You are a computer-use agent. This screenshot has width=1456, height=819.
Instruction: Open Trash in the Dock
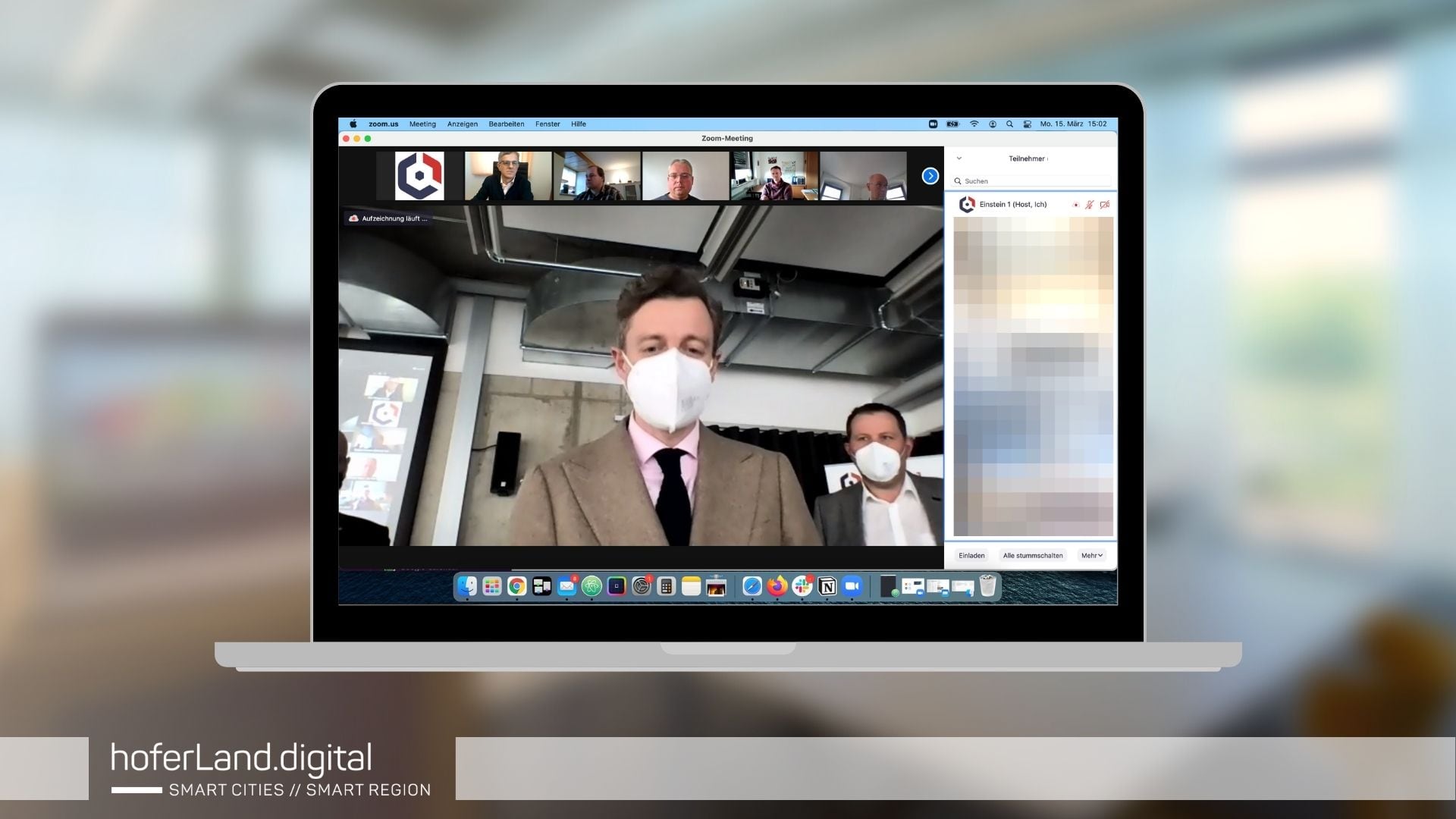pos(987,586)
